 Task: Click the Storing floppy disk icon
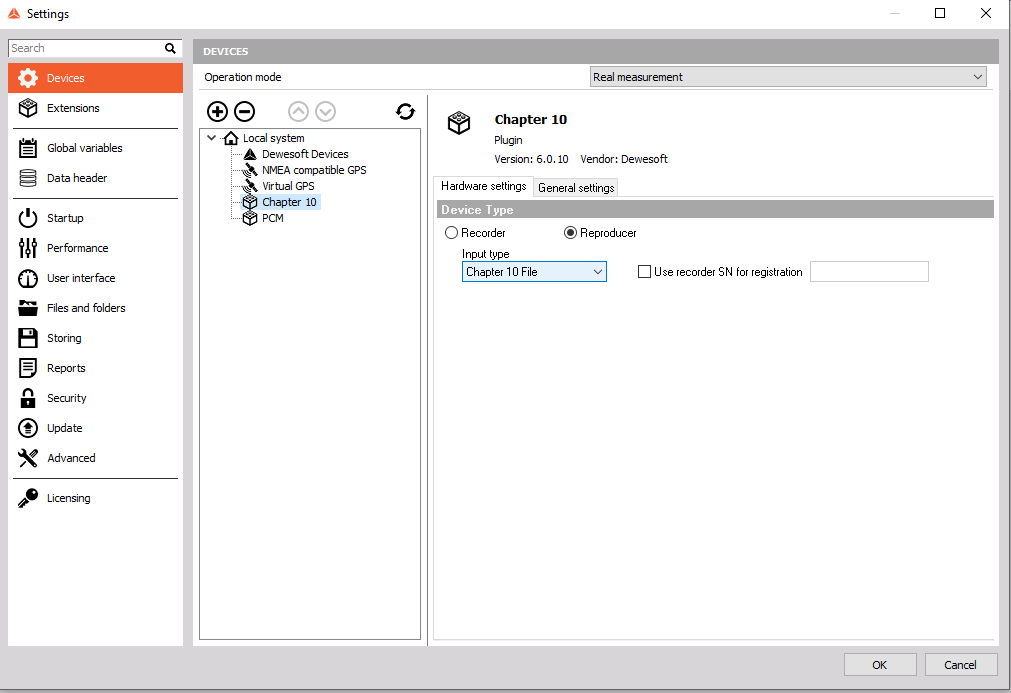(x=28, y=338)
